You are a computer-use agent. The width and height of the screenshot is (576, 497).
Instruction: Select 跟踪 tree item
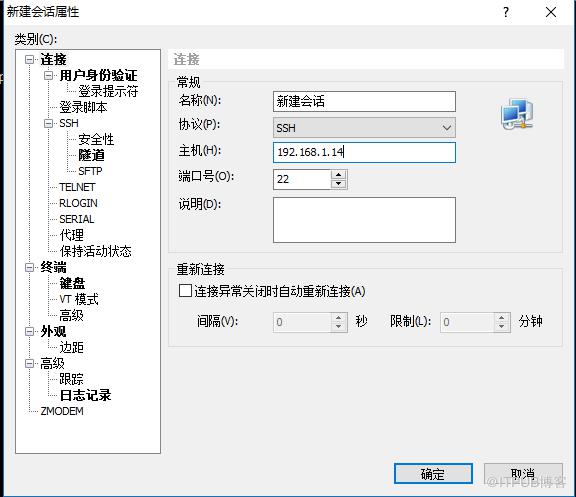tap(71, 379)
